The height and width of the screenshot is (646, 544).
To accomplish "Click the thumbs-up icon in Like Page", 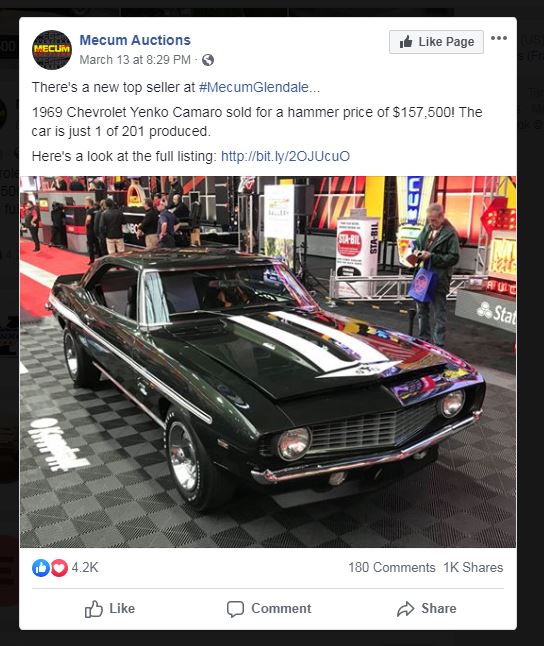I will (406, 42).
